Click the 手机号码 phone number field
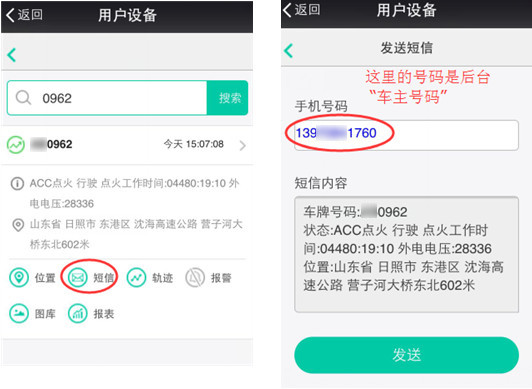 tap(406, 135)
